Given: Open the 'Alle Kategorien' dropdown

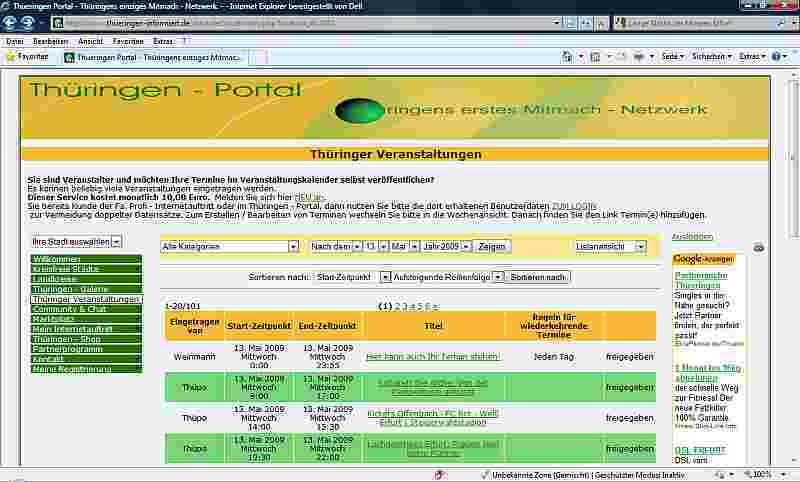Looking at the screenshot, I should (229, 246).
